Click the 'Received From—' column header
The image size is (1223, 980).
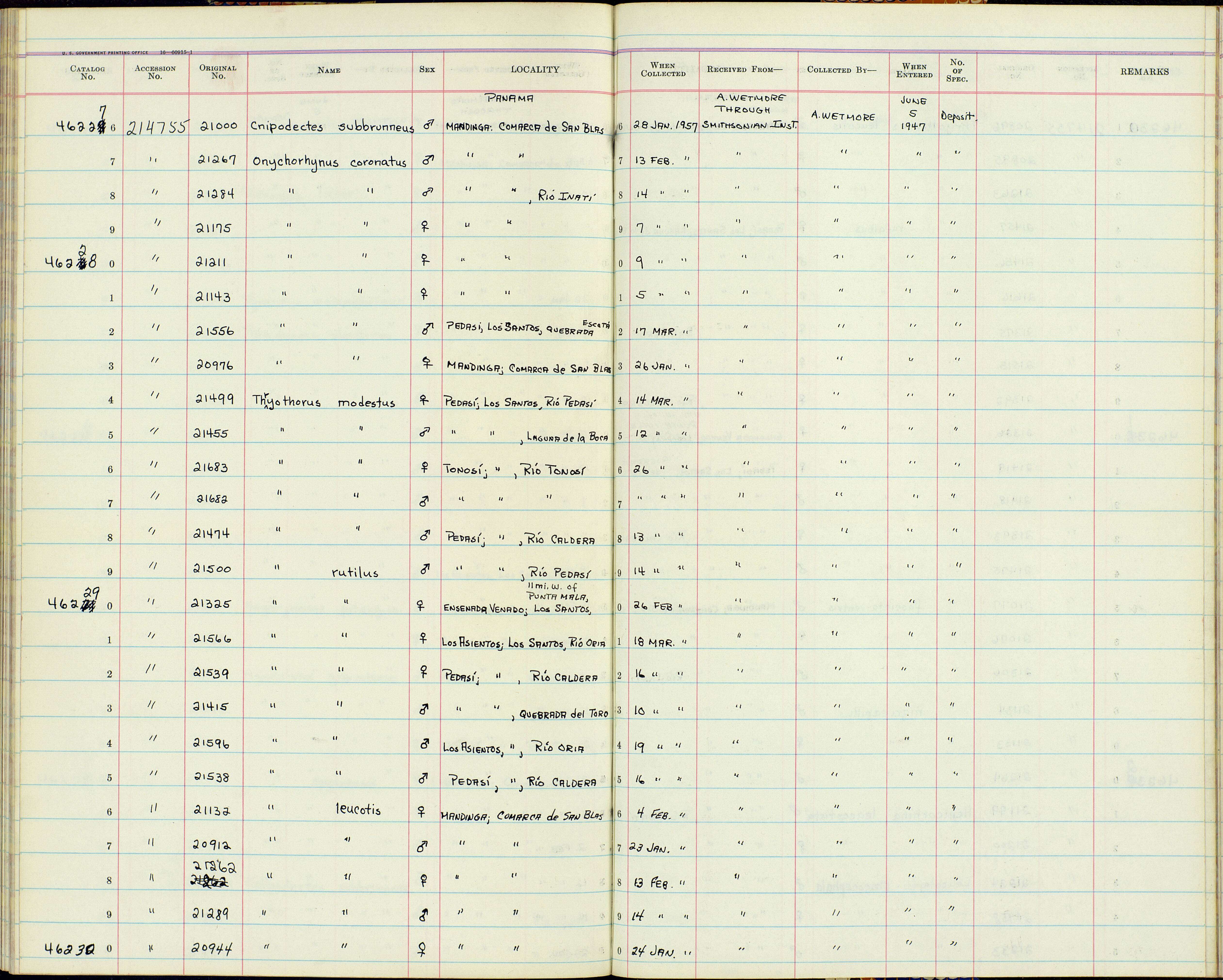pos(744,69)
